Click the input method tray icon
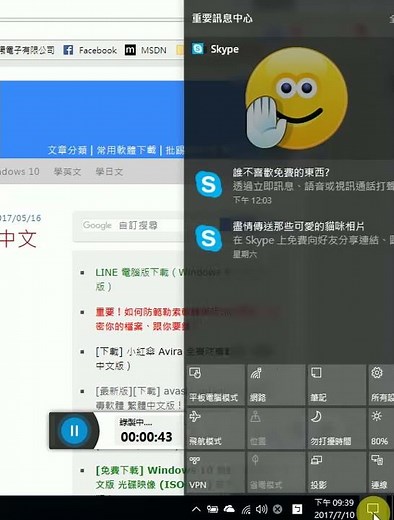 [297, 509]
